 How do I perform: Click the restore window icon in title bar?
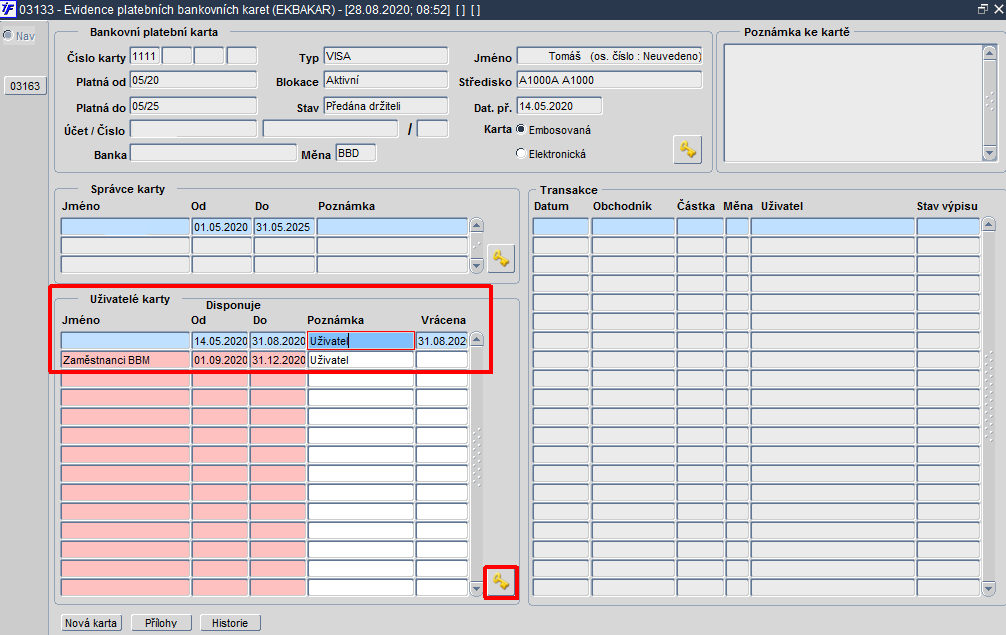(982, 9)
